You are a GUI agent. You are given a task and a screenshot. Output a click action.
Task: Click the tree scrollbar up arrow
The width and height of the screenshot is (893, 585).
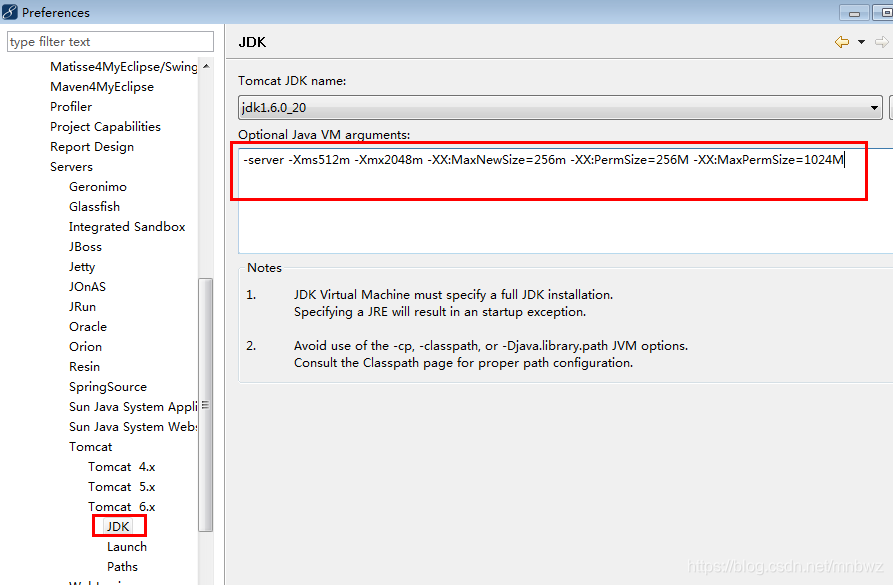tap(206, 67)
